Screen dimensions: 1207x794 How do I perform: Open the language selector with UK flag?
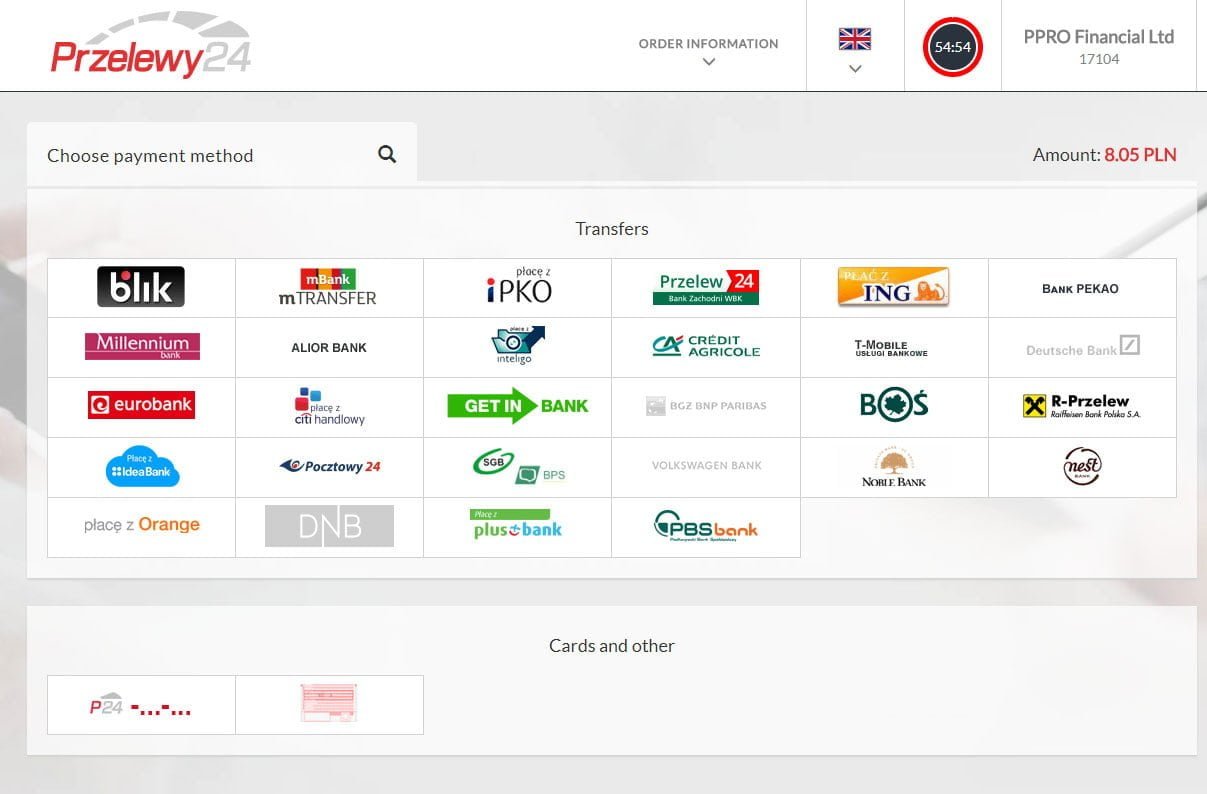[854, 40]
